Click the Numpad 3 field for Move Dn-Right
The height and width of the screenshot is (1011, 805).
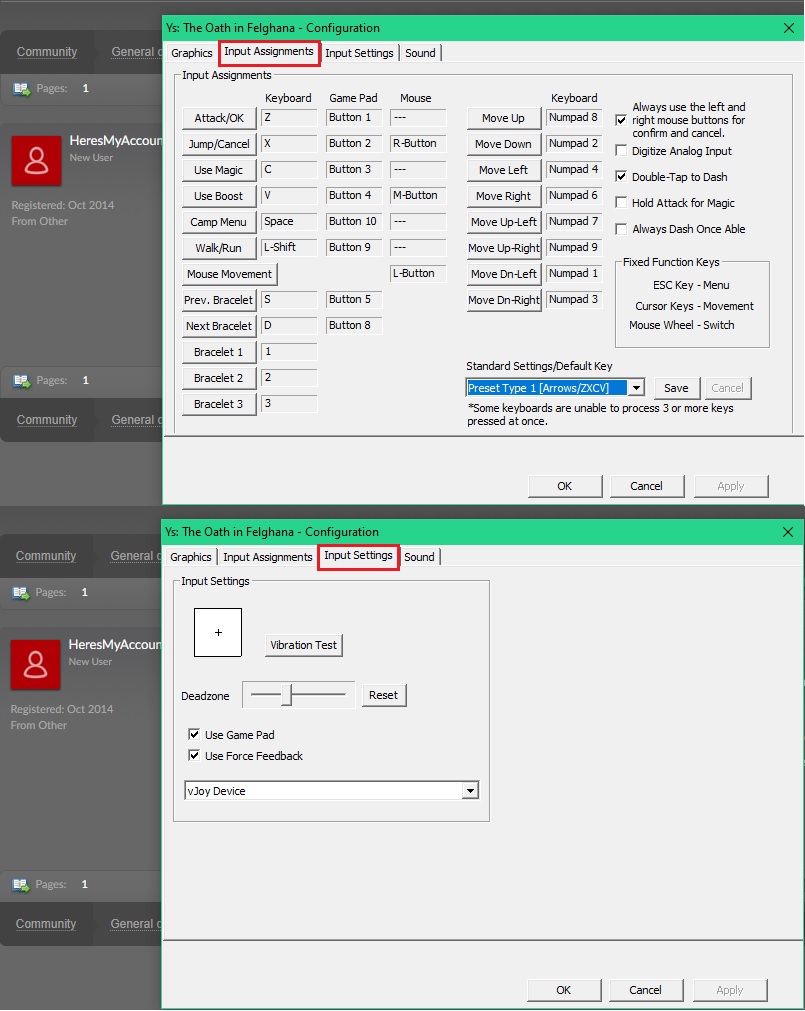point(574,300)
